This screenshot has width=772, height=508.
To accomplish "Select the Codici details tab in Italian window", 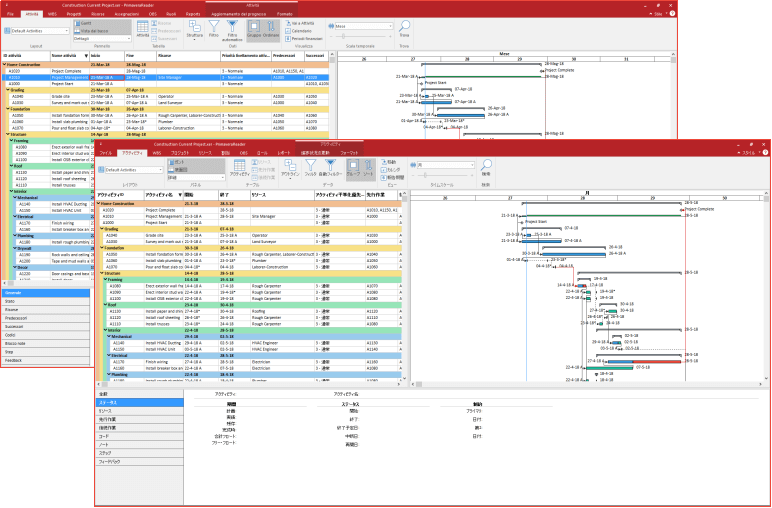I will point(45,335).
